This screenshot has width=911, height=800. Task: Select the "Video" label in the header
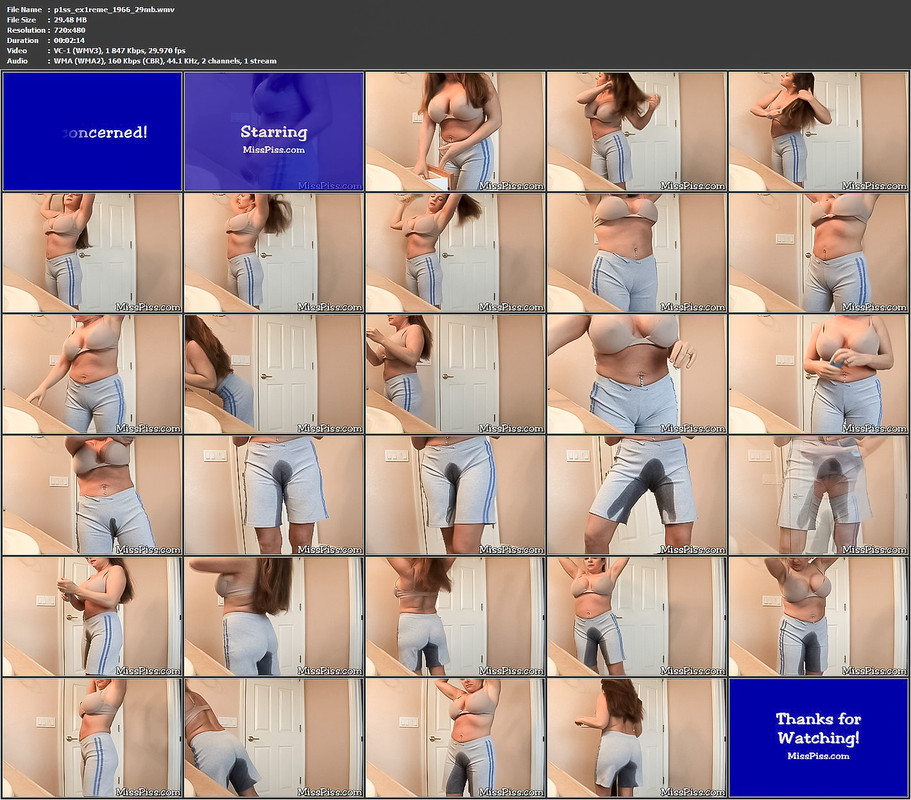[17, 50]
